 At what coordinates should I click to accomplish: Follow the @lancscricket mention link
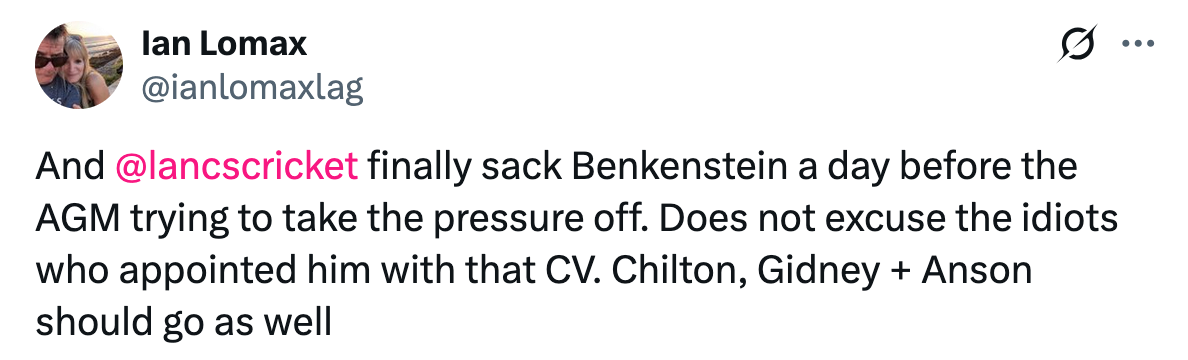tap(236, 167)
